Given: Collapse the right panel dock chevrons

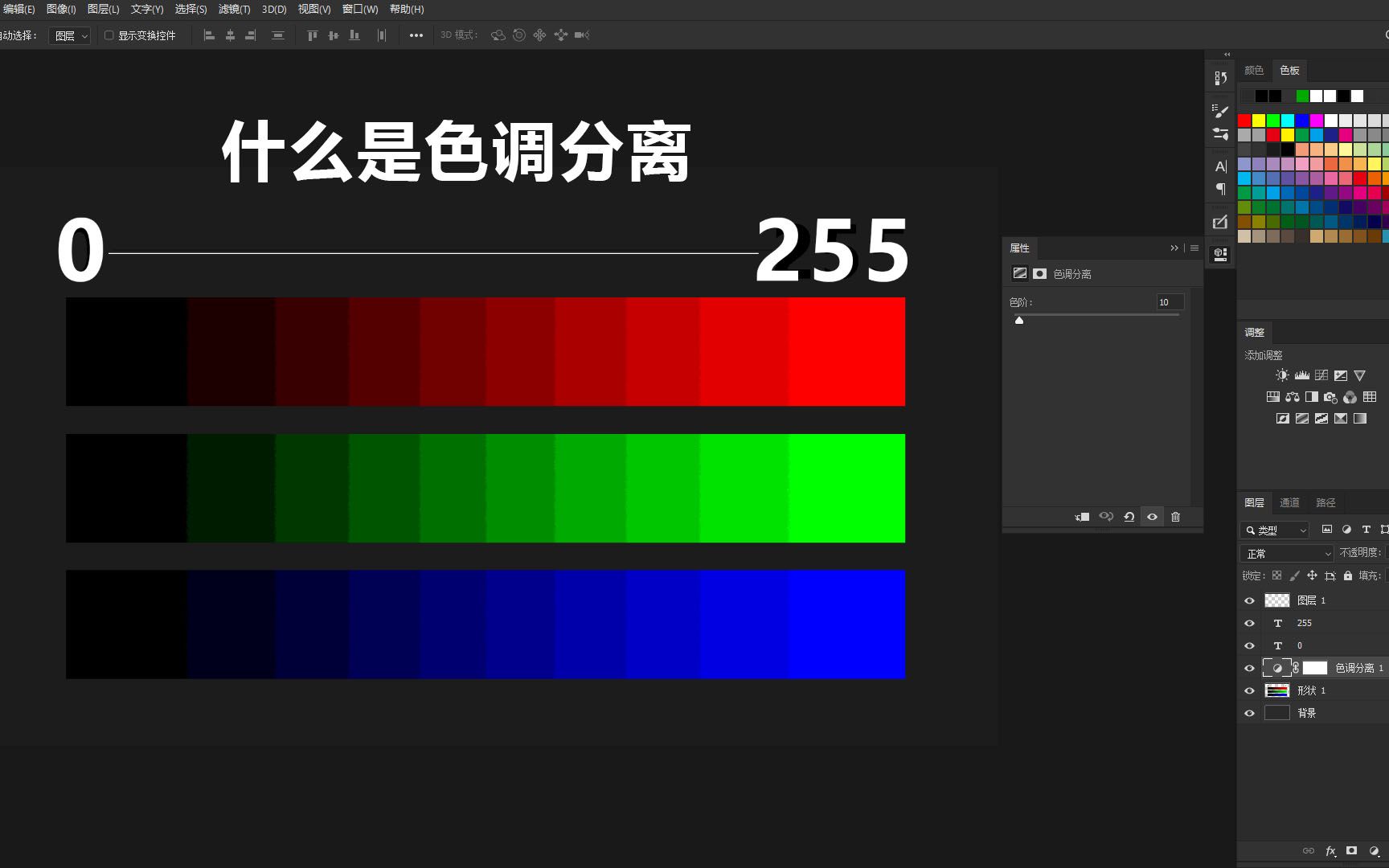Looking at the screenshot, I should pyautogui.click(x=1227, y=55).
